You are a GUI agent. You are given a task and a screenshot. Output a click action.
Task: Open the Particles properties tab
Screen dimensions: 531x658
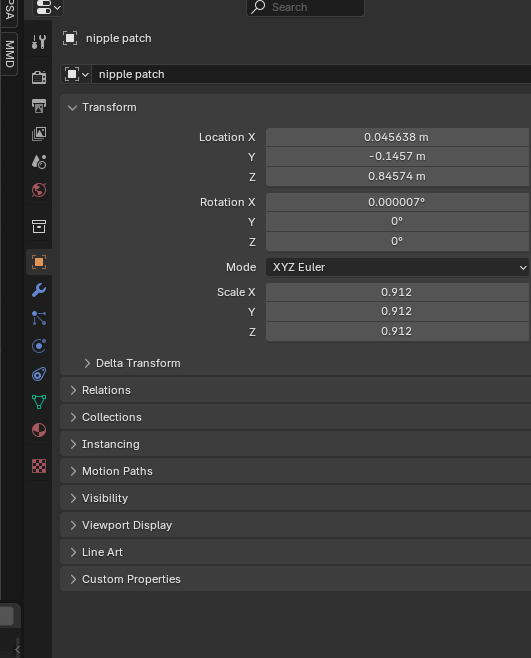[39, 318]
